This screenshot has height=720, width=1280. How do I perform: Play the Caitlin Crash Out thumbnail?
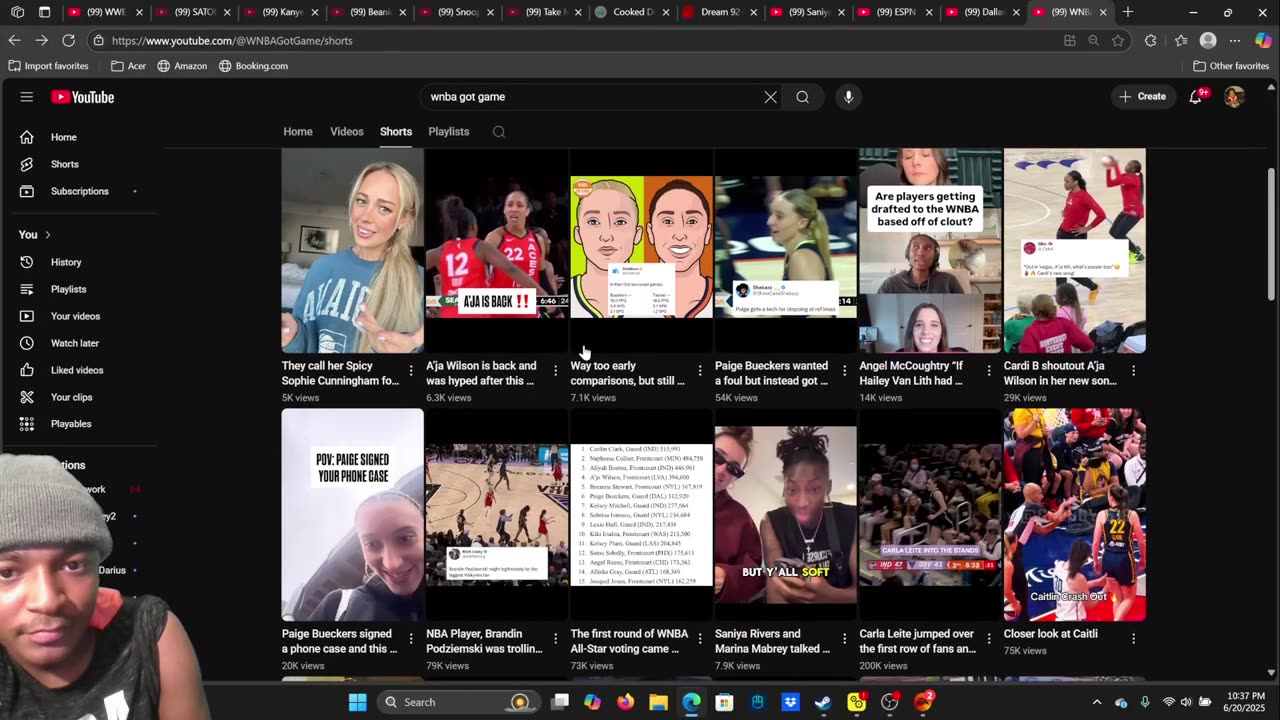(x=1075, y=515)
